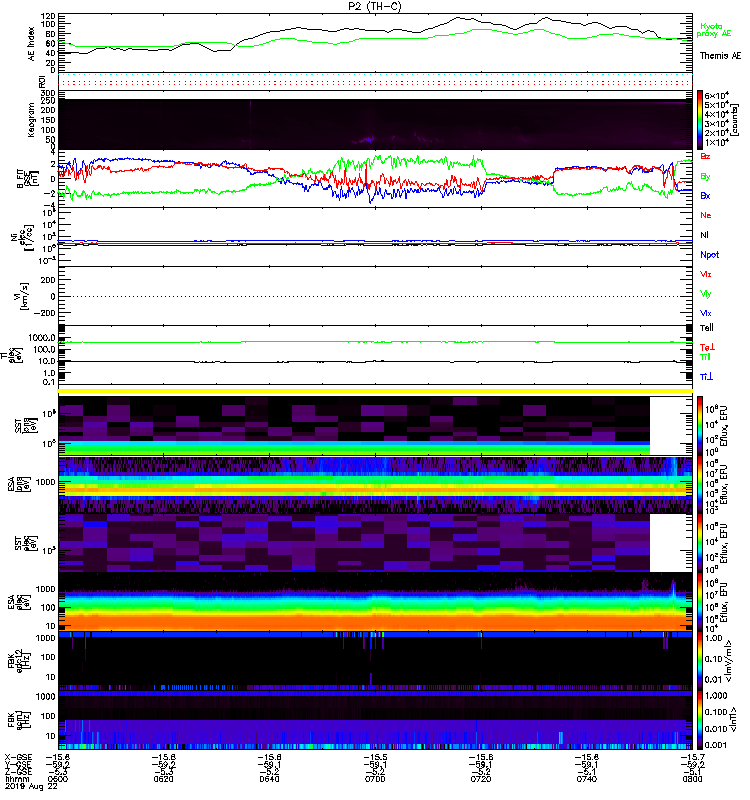Click the 6×10^4 colorbar tick label
750x800 pixels.
coord(717,95)
